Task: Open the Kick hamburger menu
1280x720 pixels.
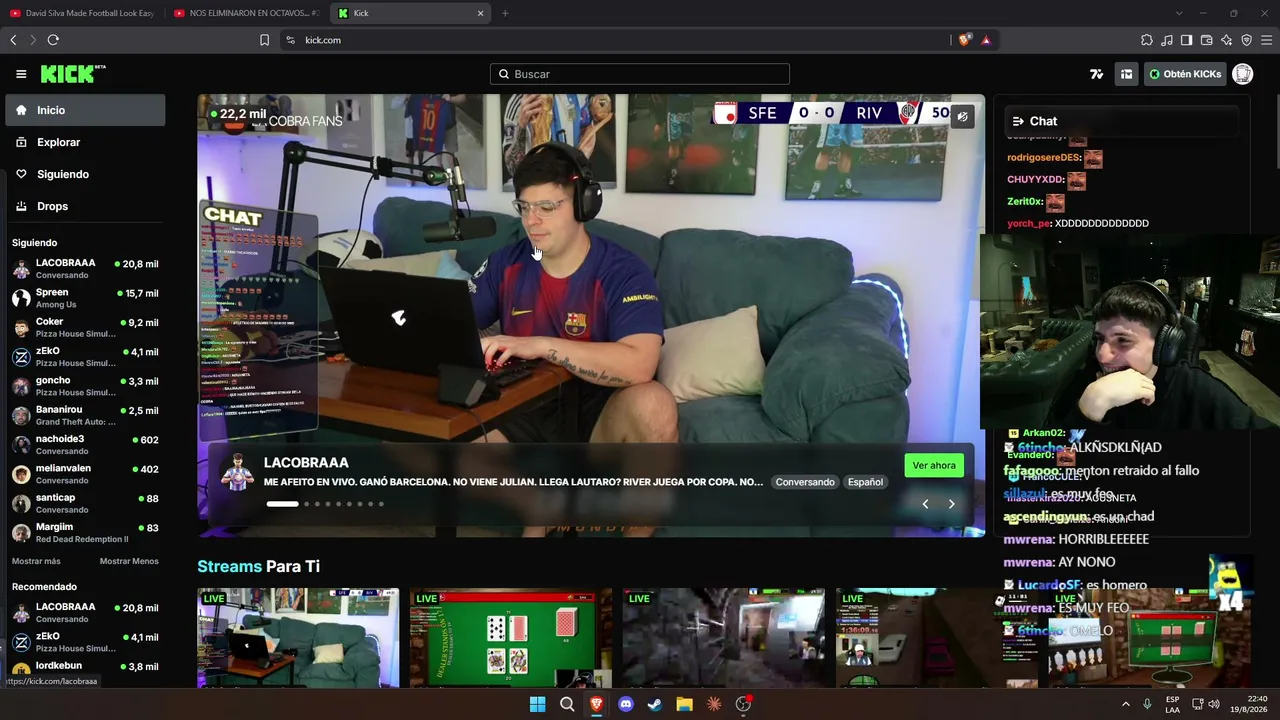Action: pos(21,74)
